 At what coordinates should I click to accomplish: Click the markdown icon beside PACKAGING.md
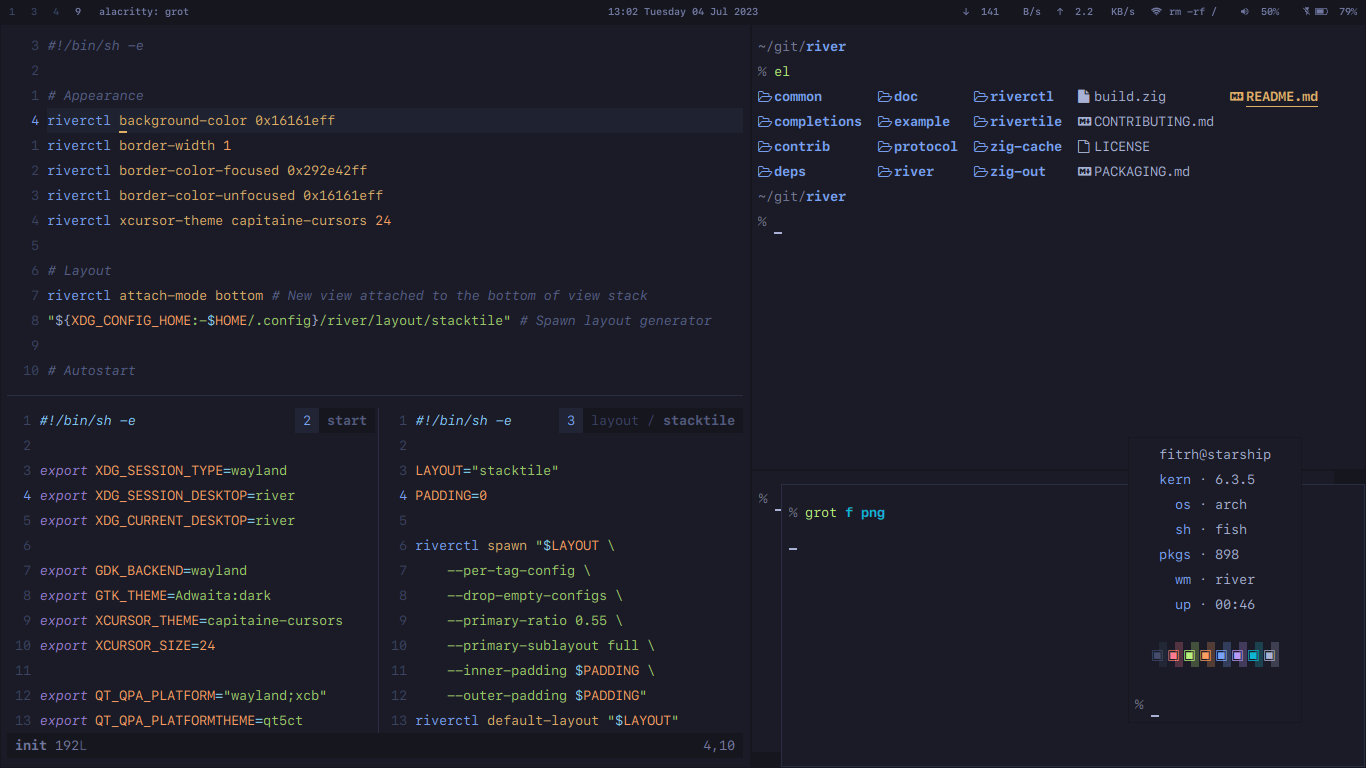pos(1084,172)
